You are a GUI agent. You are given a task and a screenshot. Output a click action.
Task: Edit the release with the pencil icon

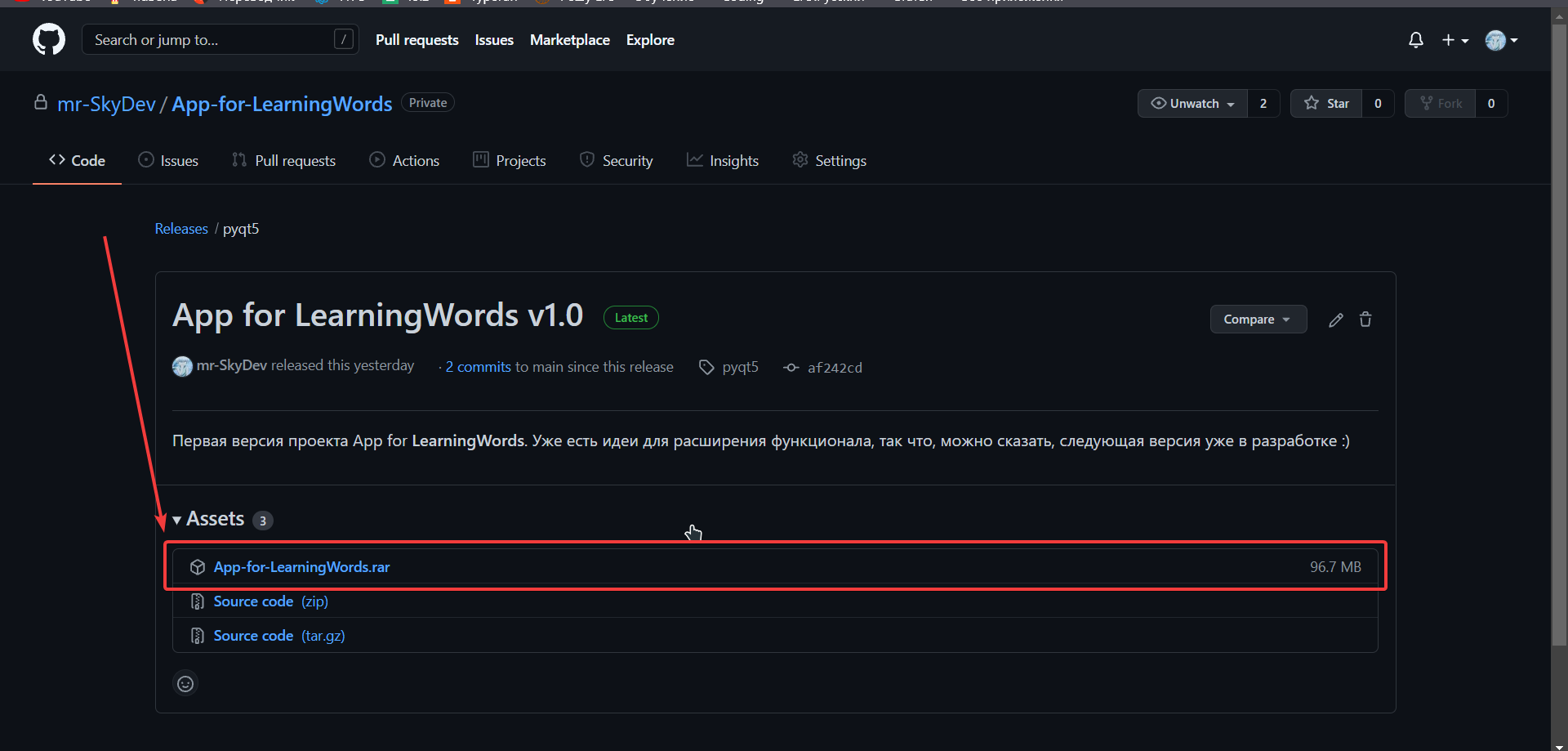[1336, 320]
